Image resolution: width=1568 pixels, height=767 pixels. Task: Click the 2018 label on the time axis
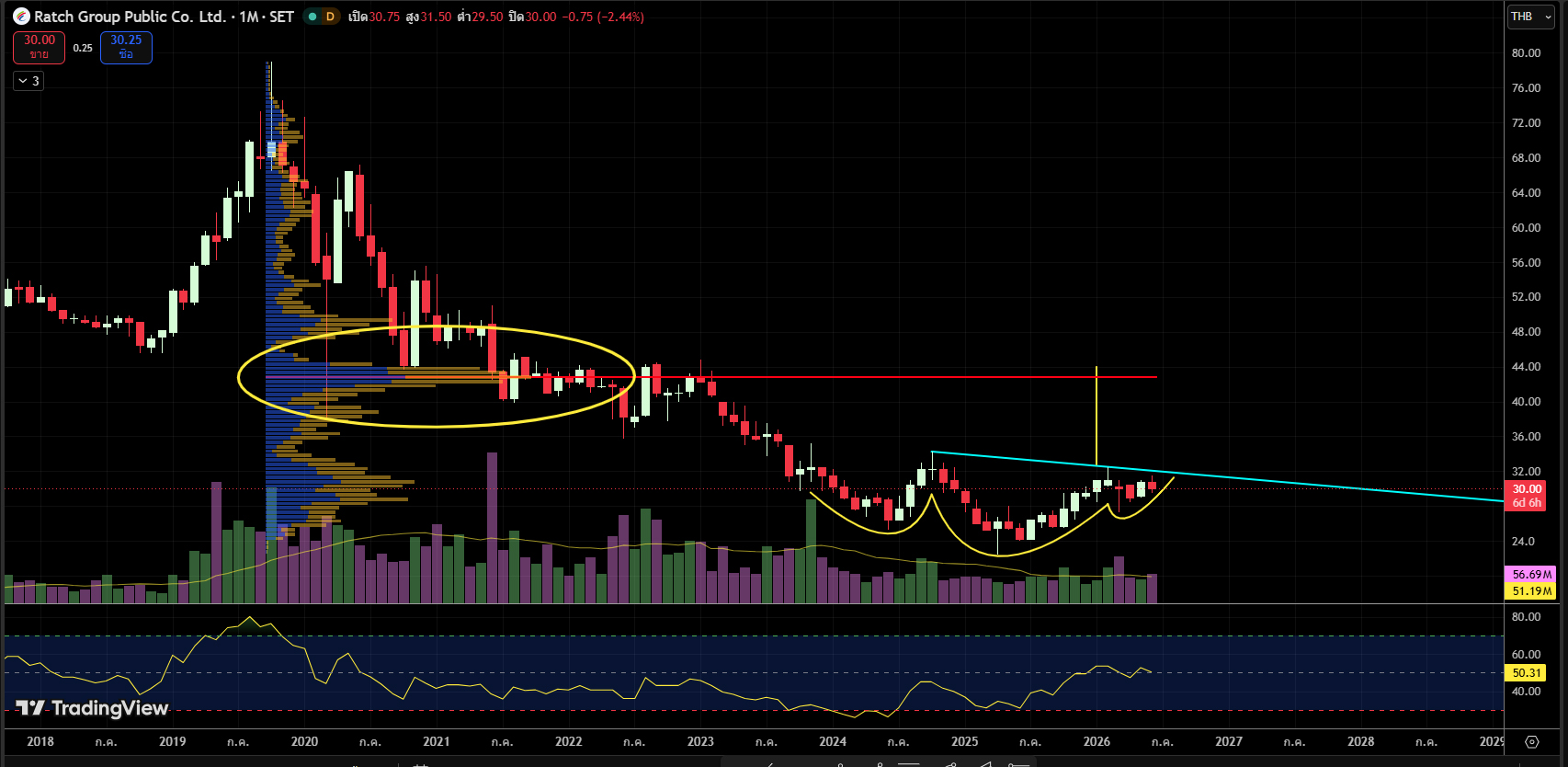(40, 741)
